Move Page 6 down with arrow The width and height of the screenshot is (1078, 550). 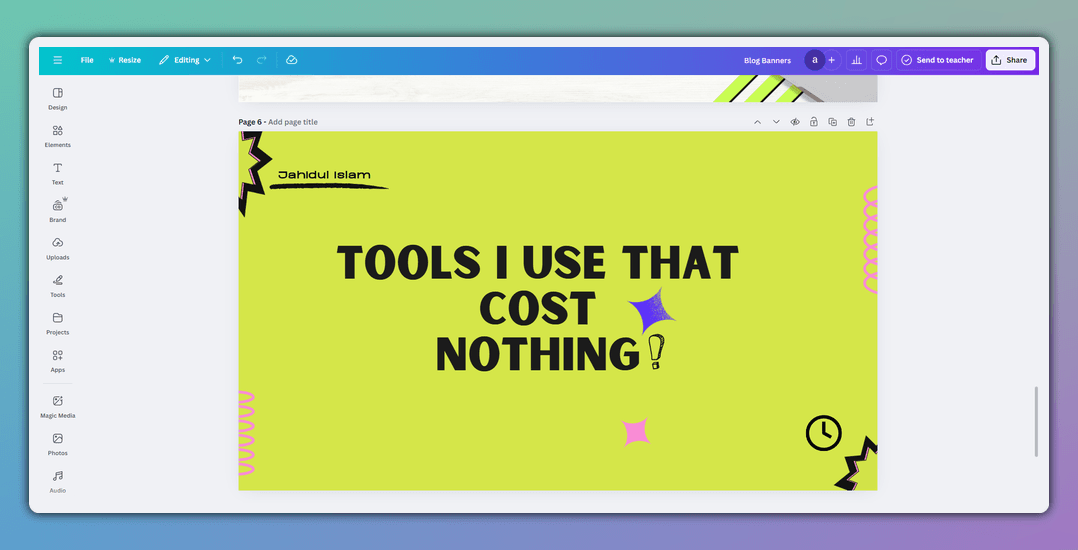point(776,122)
